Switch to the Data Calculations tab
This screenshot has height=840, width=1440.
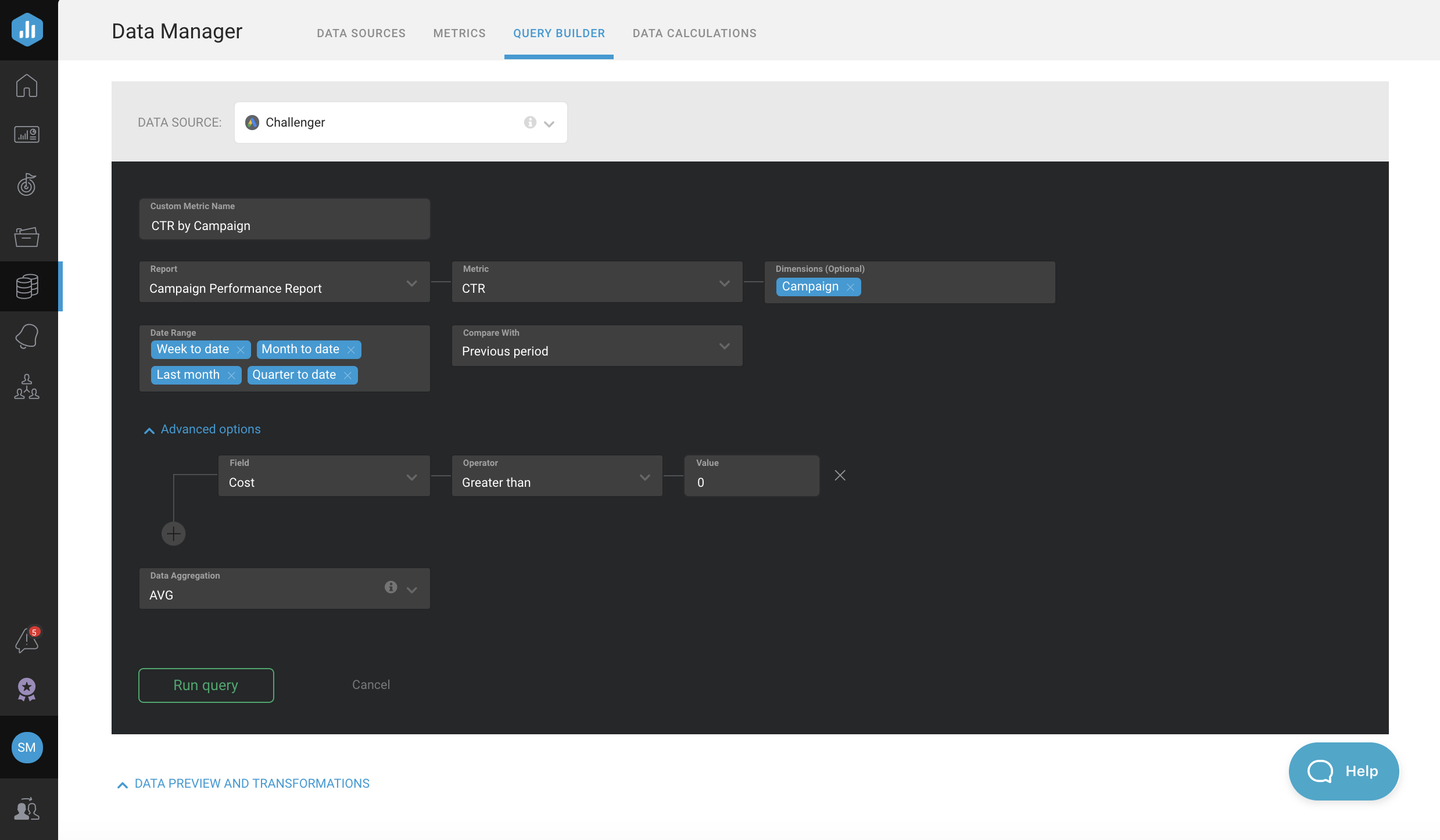pos(694,33)
